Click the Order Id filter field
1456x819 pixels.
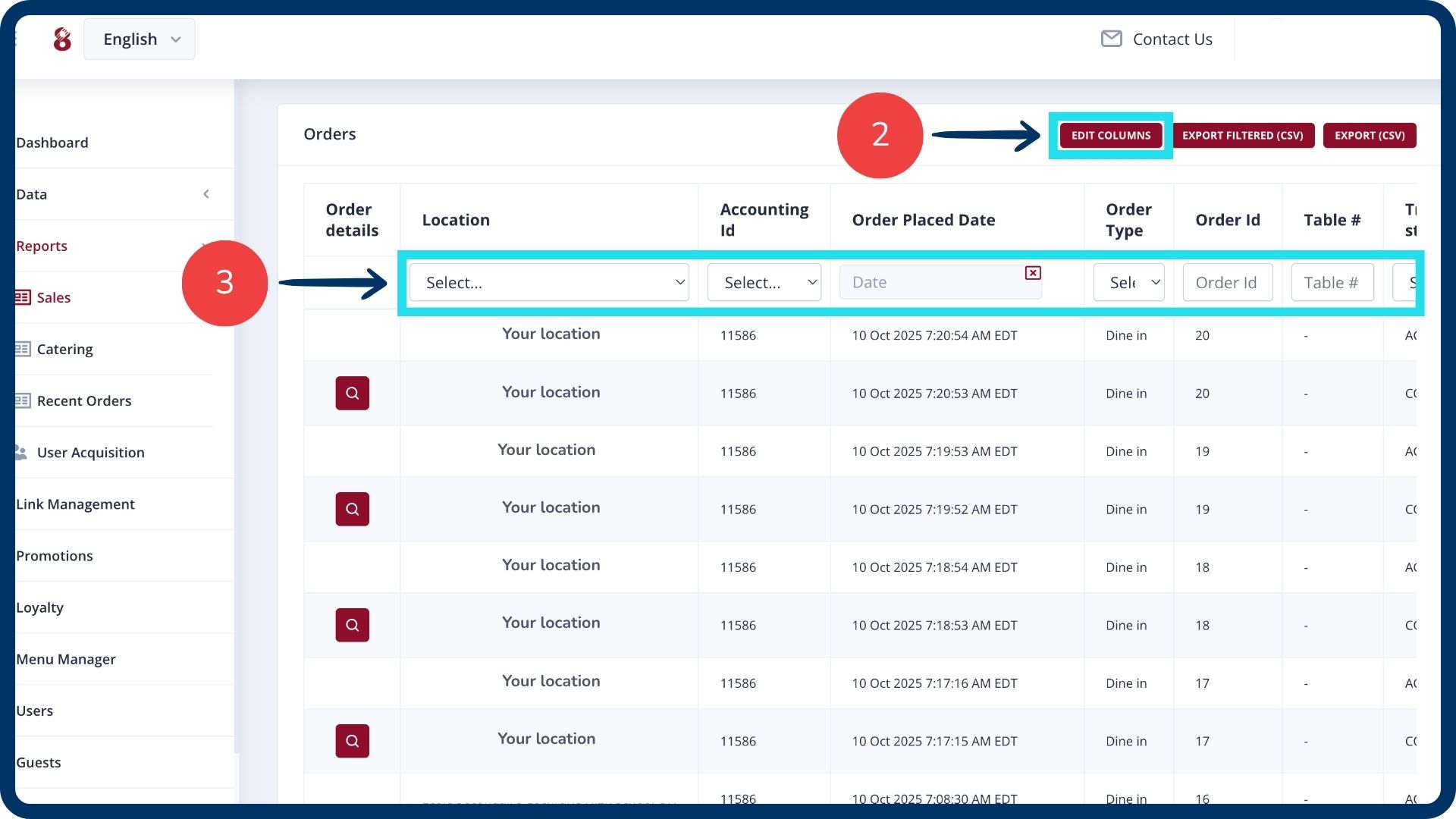tap(1227, 282)
